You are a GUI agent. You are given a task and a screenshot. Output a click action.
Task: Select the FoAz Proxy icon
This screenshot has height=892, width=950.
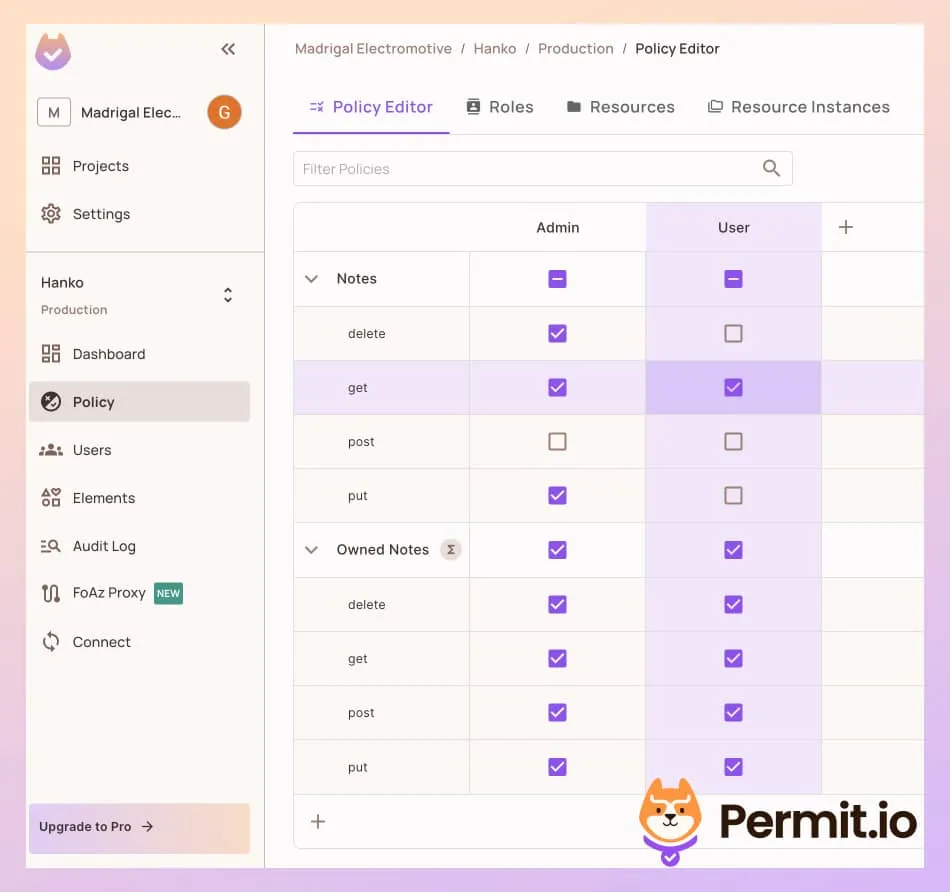click(x=51, y=593)
